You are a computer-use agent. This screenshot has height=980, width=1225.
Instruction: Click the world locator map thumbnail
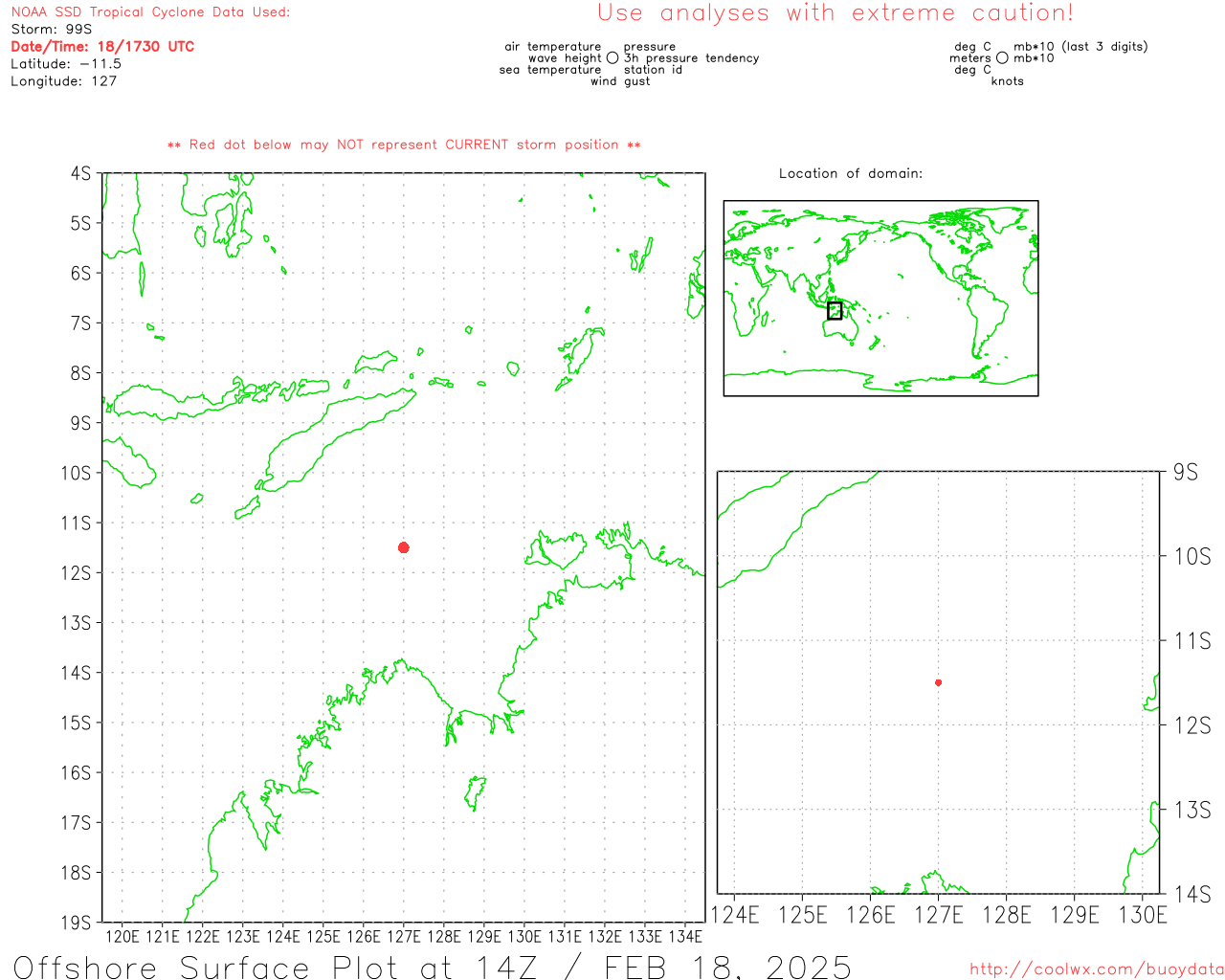click(x=880, y=298)
